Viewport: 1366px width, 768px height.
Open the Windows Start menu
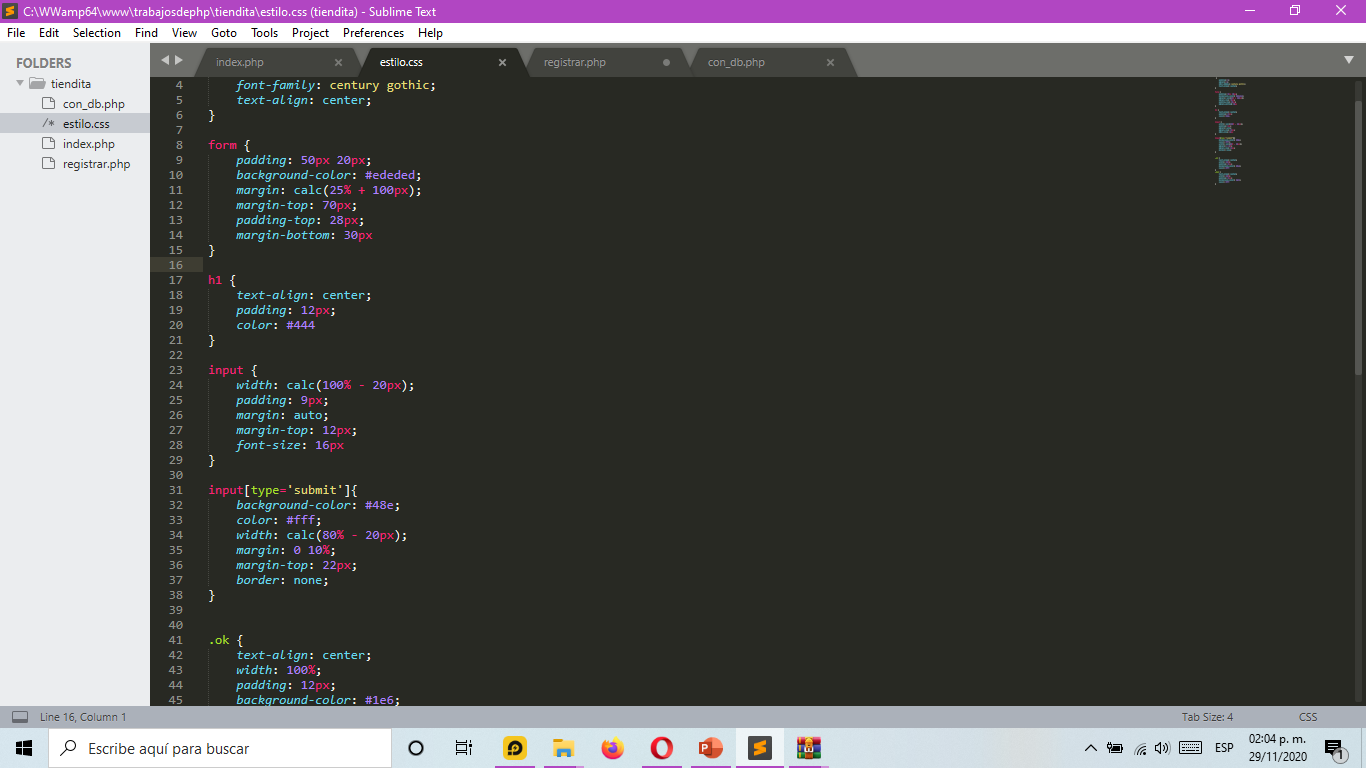(24, 748)
